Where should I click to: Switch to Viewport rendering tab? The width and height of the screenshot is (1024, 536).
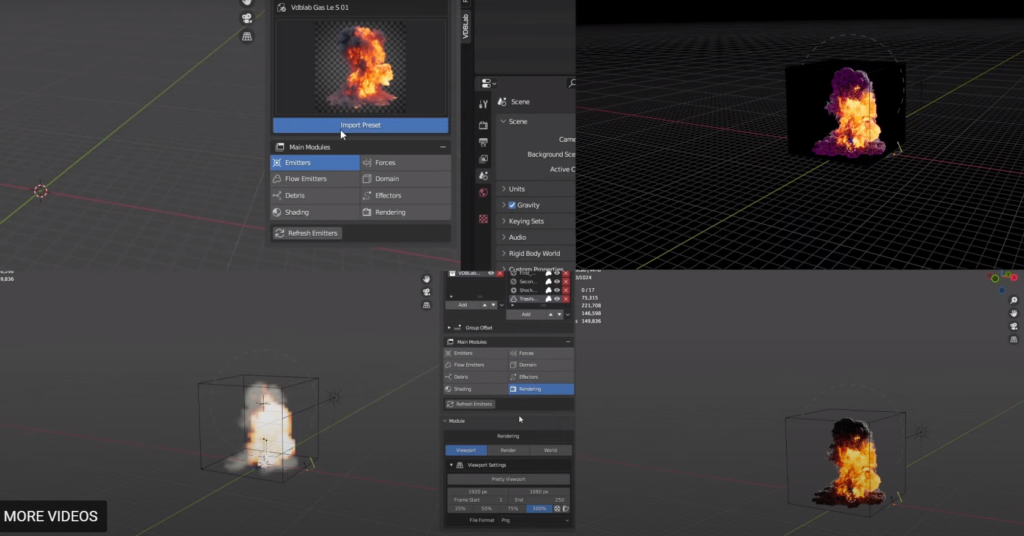pos(466,450)
